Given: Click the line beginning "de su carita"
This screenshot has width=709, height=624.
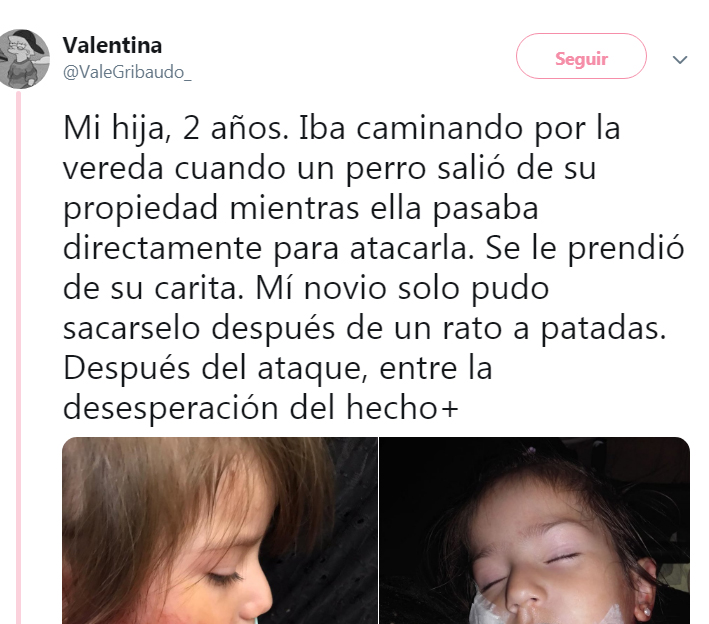Looking at the screenshot, I should 306,288.
